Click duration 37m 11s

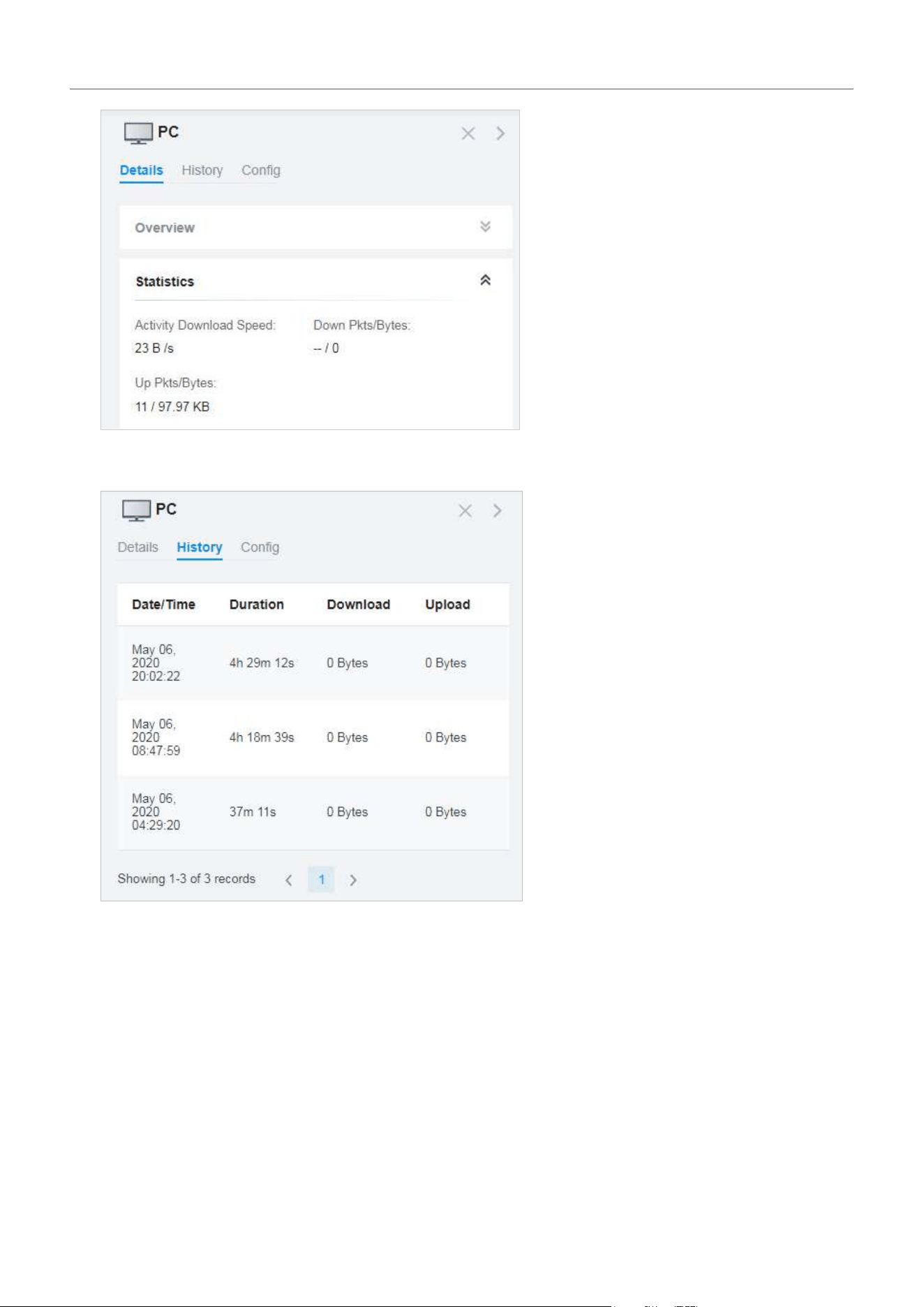(253, 812)
